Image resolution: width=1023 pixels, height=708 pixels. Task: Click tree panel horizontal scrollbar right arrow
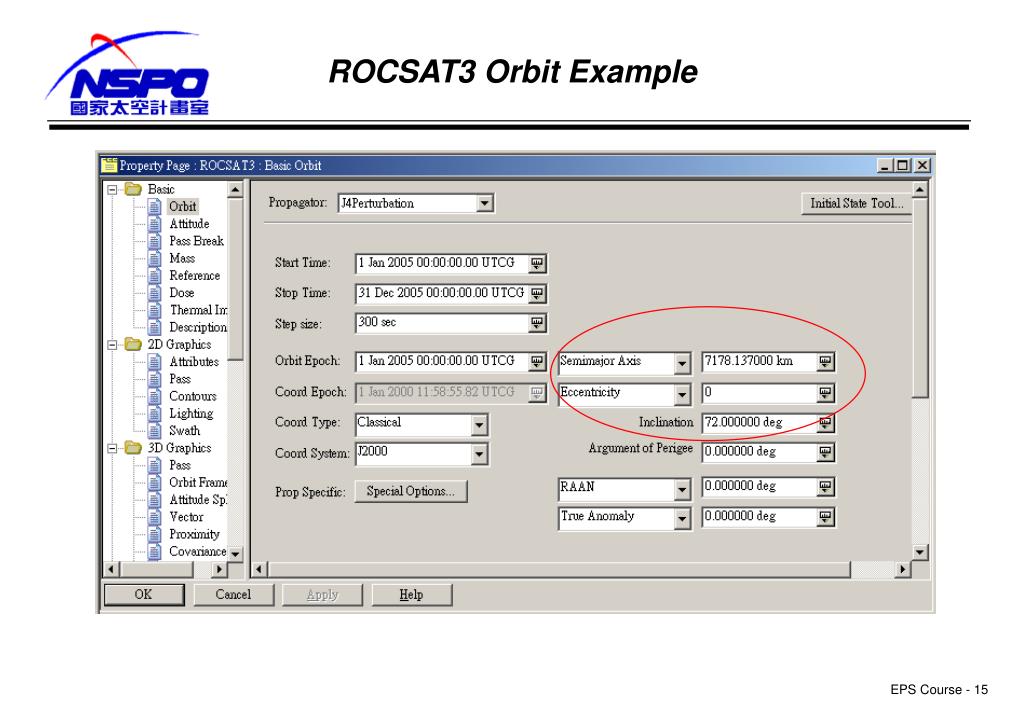pyautogui.click(x=219, y=570)
